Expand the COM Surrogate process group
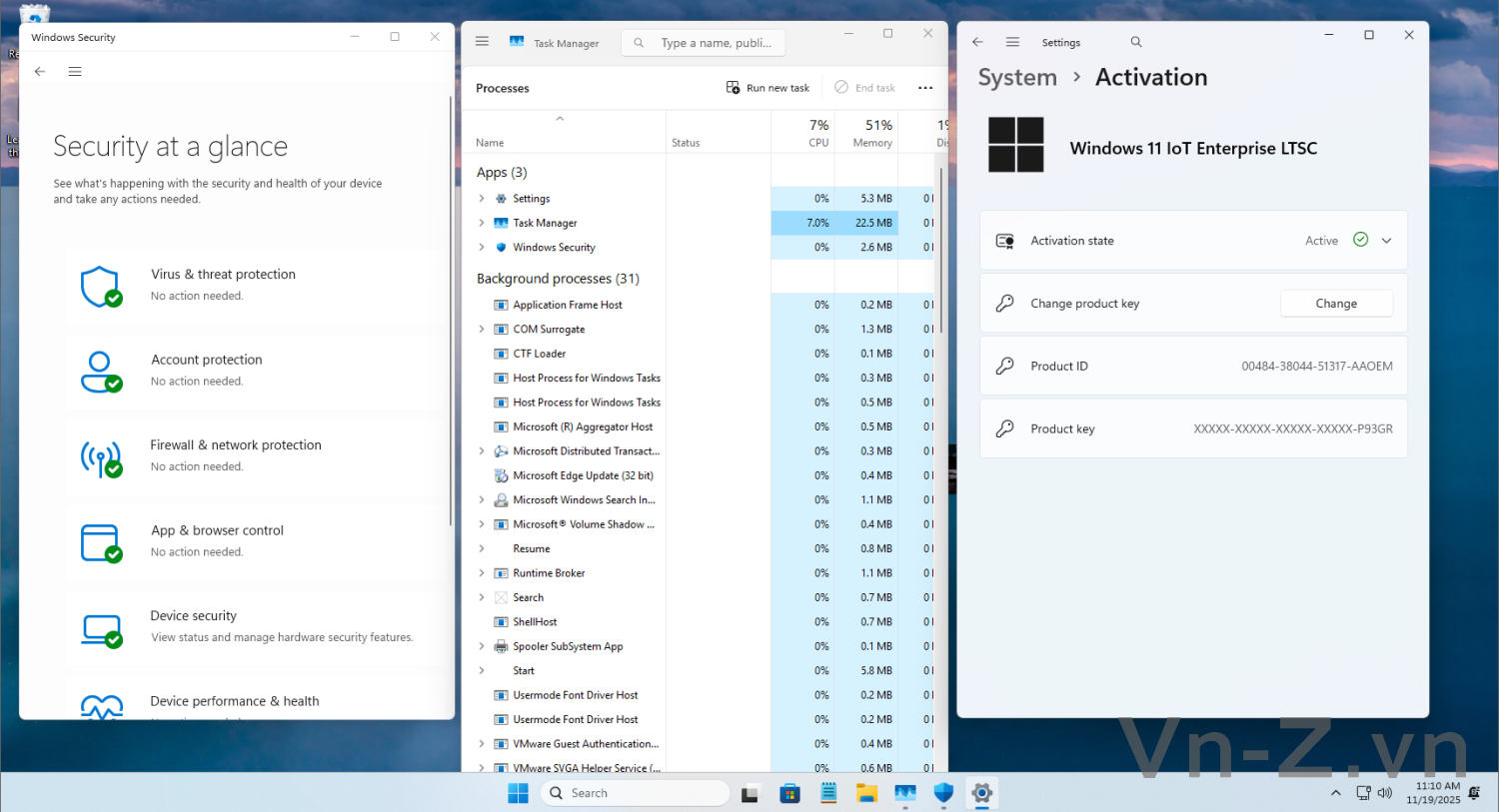 482,330
